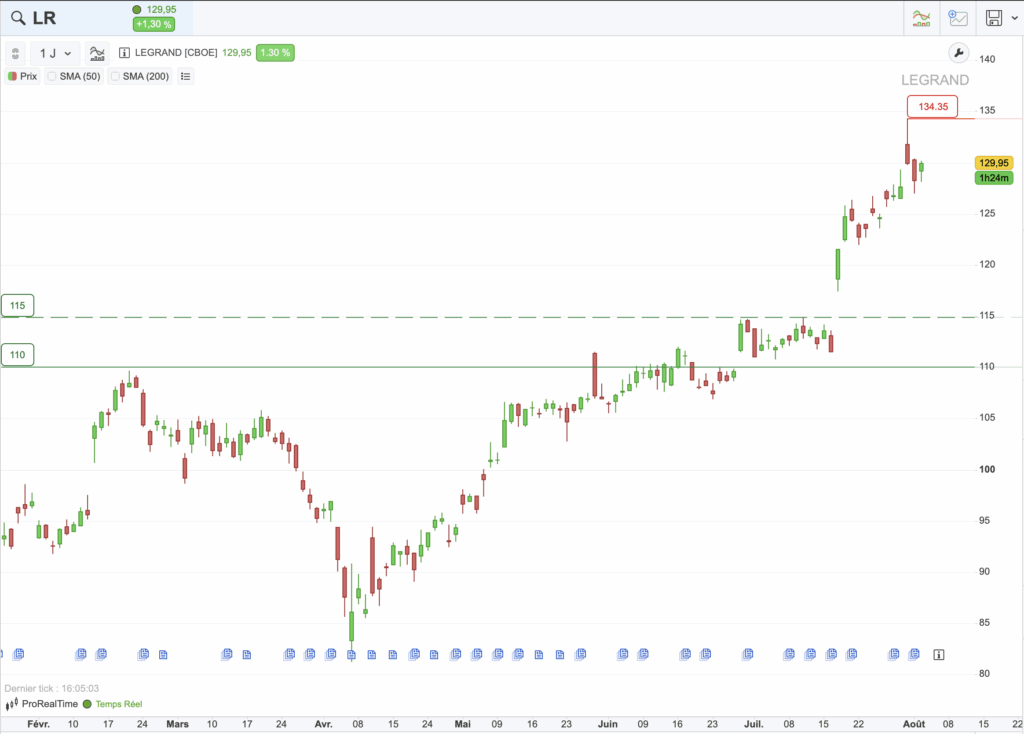Open the chart style selector icon
Viewport: 1024px width, 734px height.
click(x=97, y=53)
